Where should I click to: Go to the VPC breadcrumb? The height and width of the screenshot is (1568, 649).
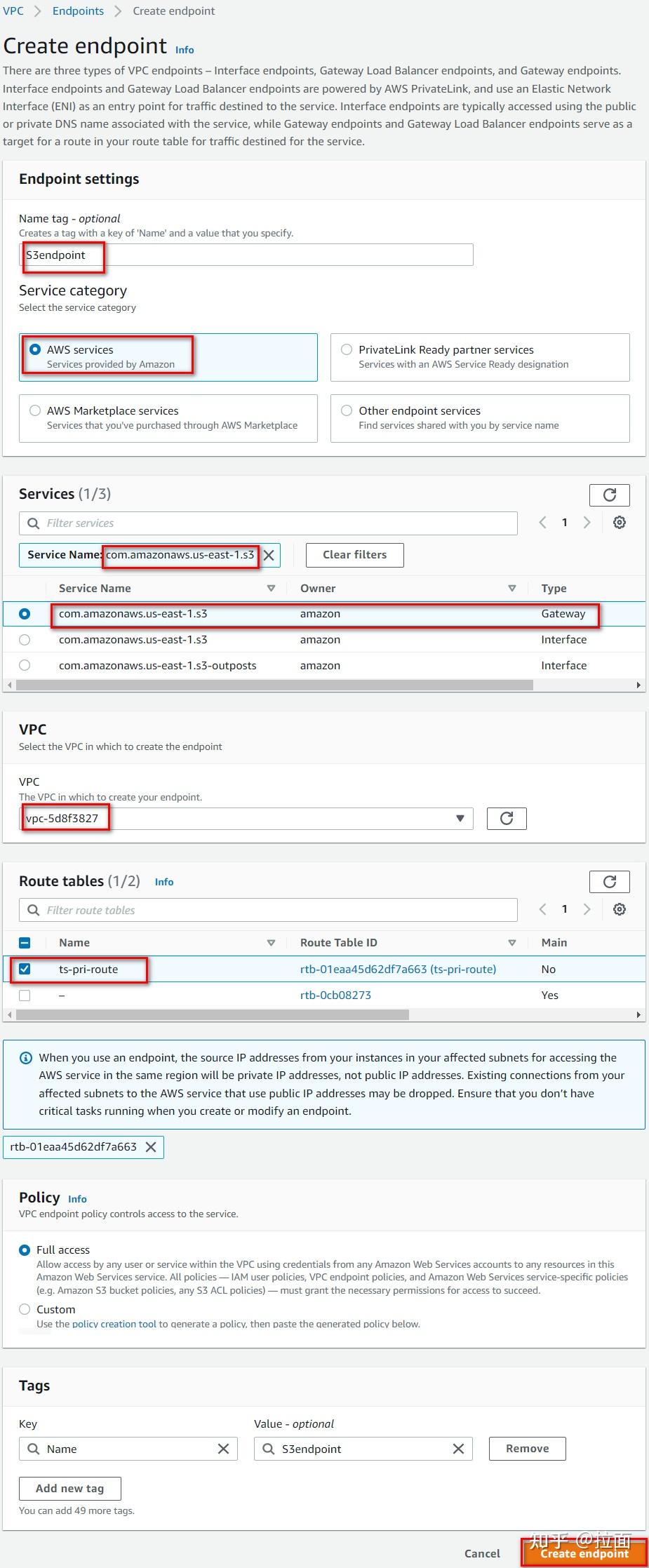(x=13, y=11)
